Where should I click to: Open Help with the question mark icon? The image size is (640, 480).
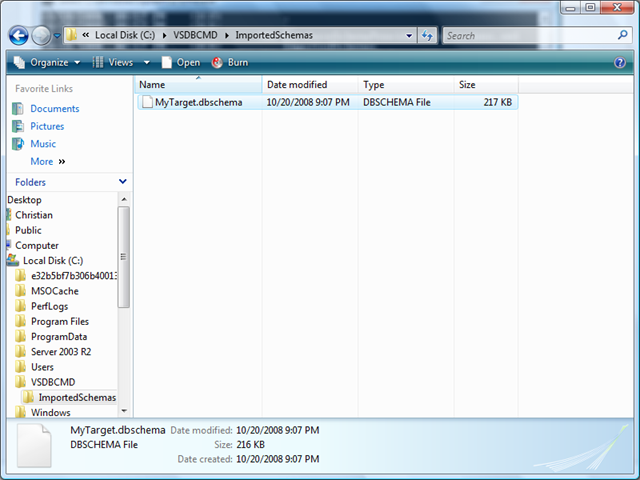(x=620, y=62)
